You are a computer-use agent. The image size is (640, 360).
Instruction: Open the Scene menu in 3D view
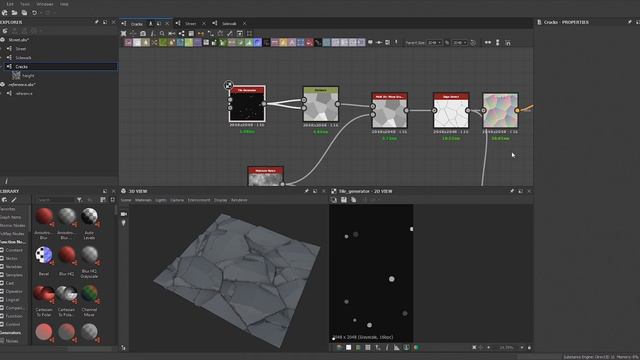(x=126, y=200)
